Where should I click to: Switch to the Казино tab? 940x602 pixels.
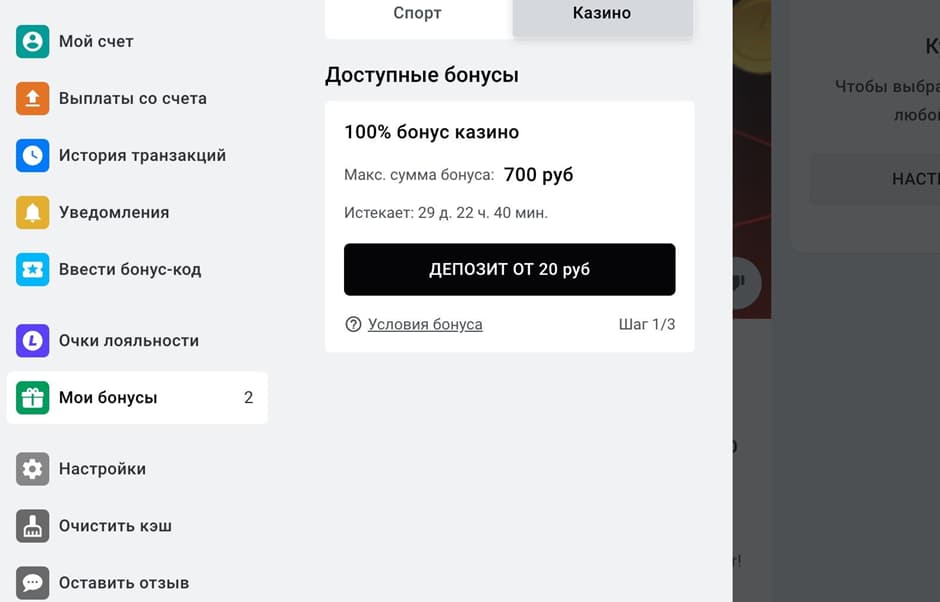pyautogui.click(x=601, y=13)
